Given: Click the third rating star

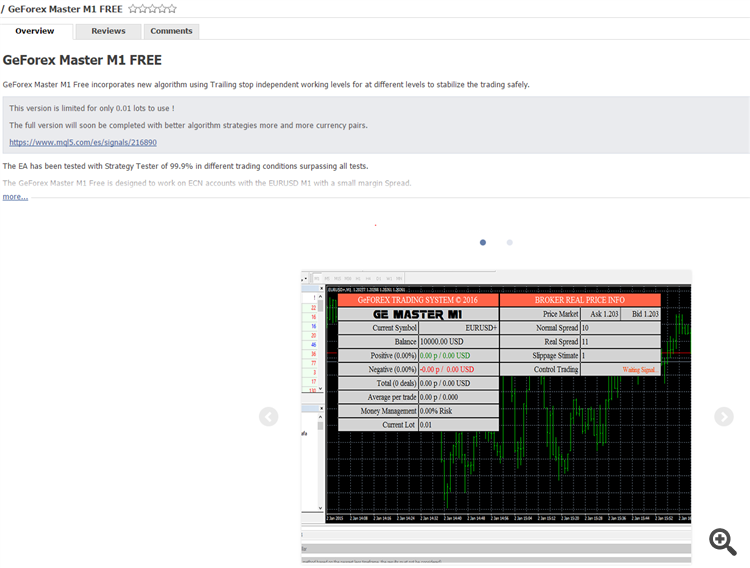Looking at the screenshot, I should [153, 9].
